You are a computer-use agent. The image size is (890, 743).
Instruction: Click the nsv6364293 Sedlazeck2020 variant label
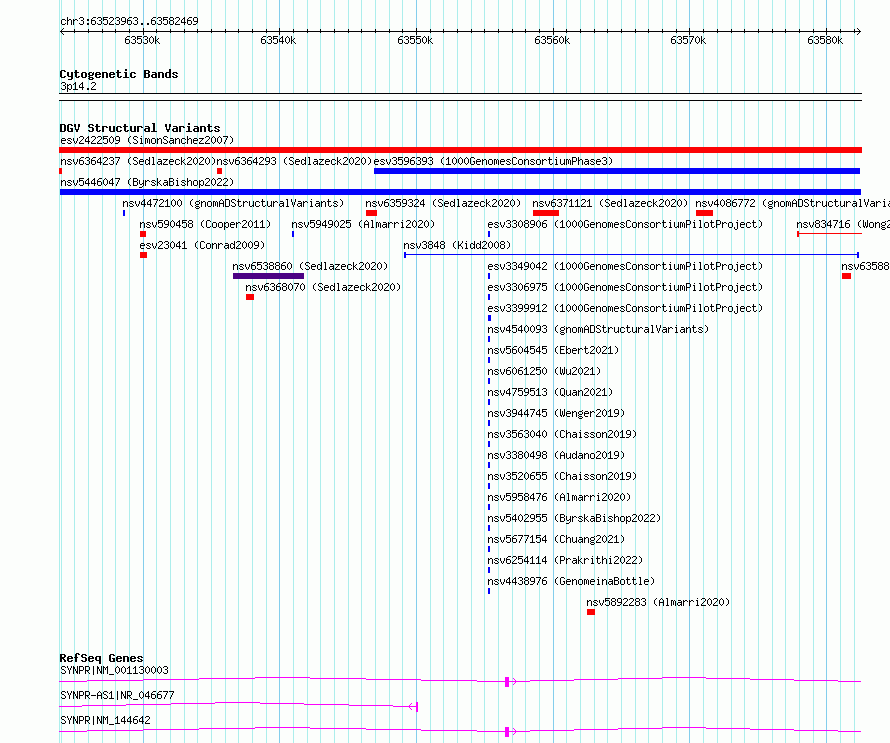[x=294, y=161]
